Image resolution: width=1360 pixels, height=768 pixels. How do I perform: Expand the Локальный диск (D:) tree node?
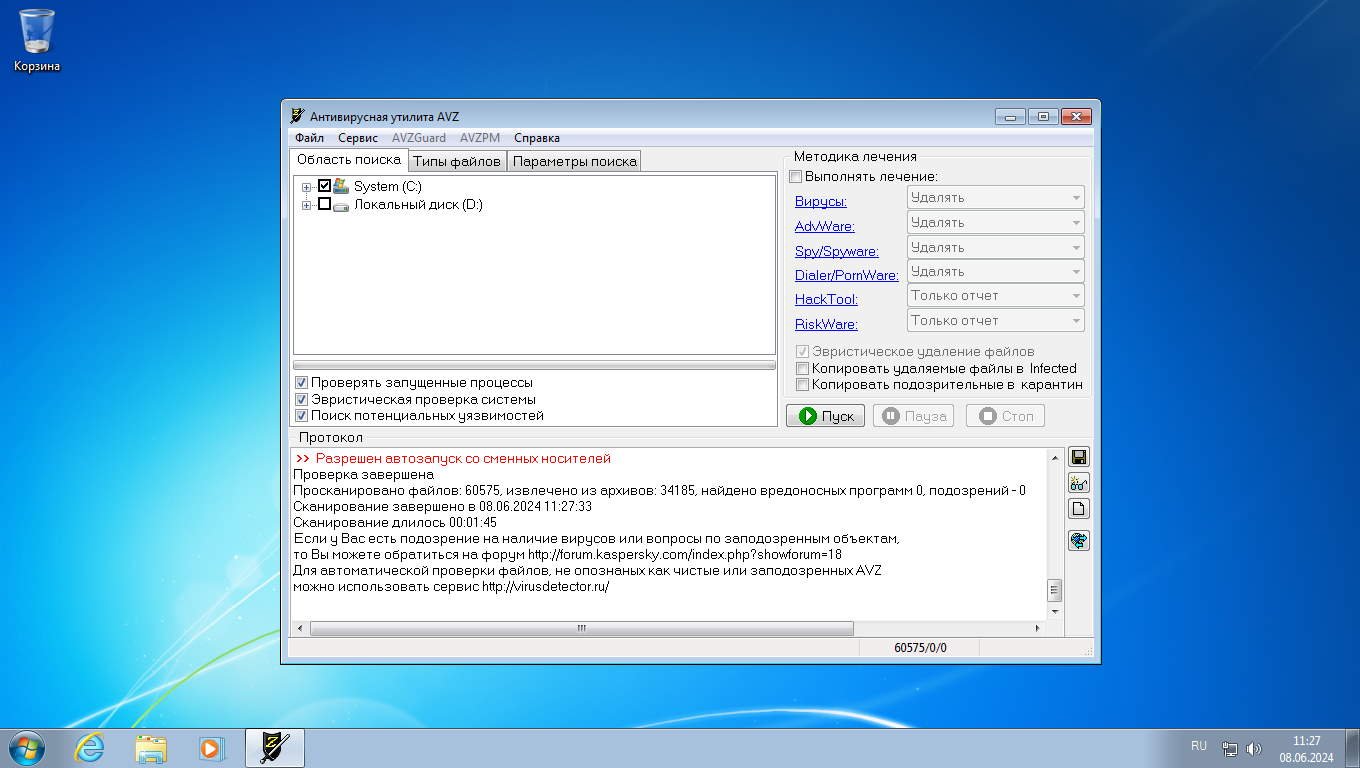coord(306,205)
